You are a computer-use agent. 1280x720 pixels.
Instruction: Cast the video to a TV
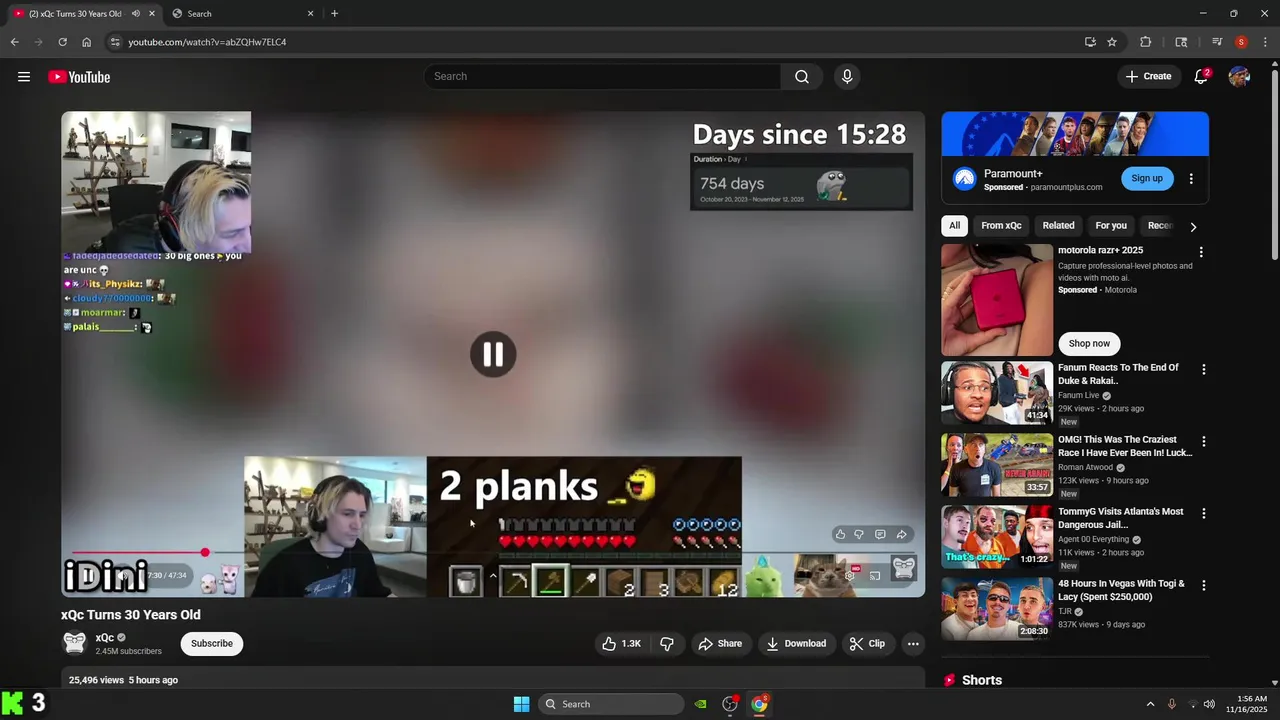(x=875, y=576)
